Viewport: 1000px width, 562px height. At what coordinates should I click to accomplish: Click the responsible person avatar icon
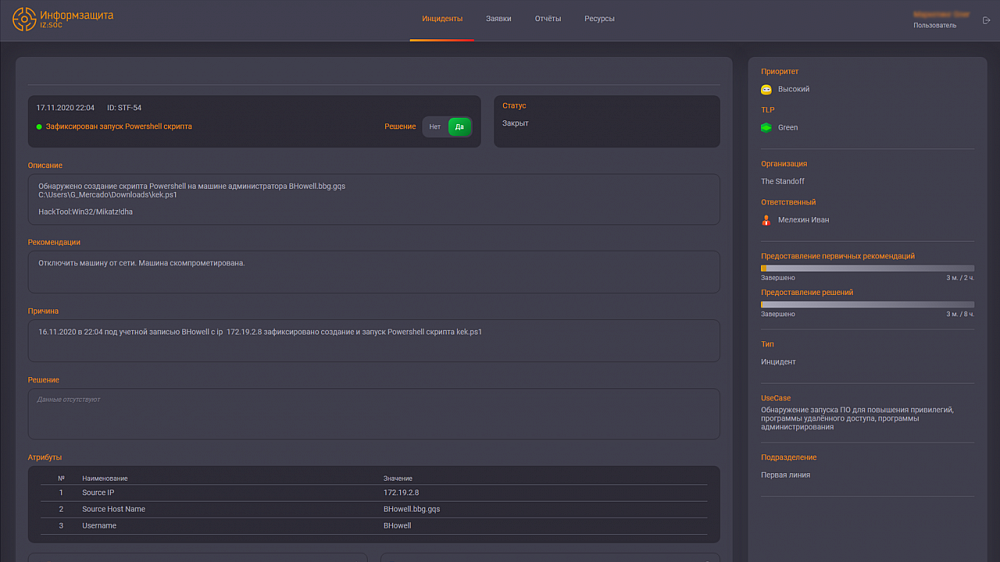766,220
